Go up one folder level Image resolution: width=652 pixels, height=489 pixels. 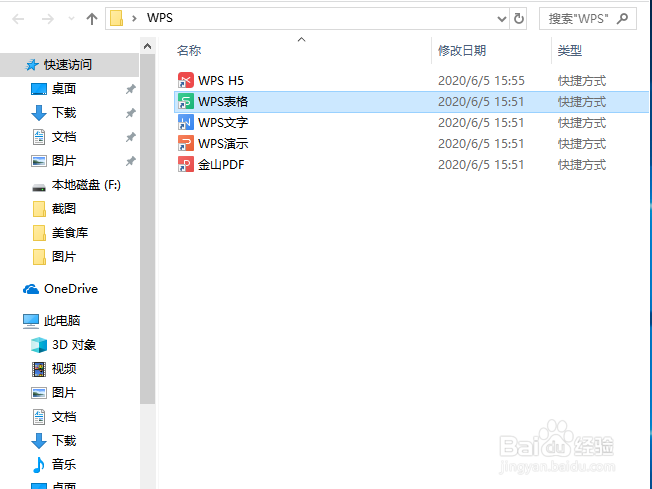91,19
